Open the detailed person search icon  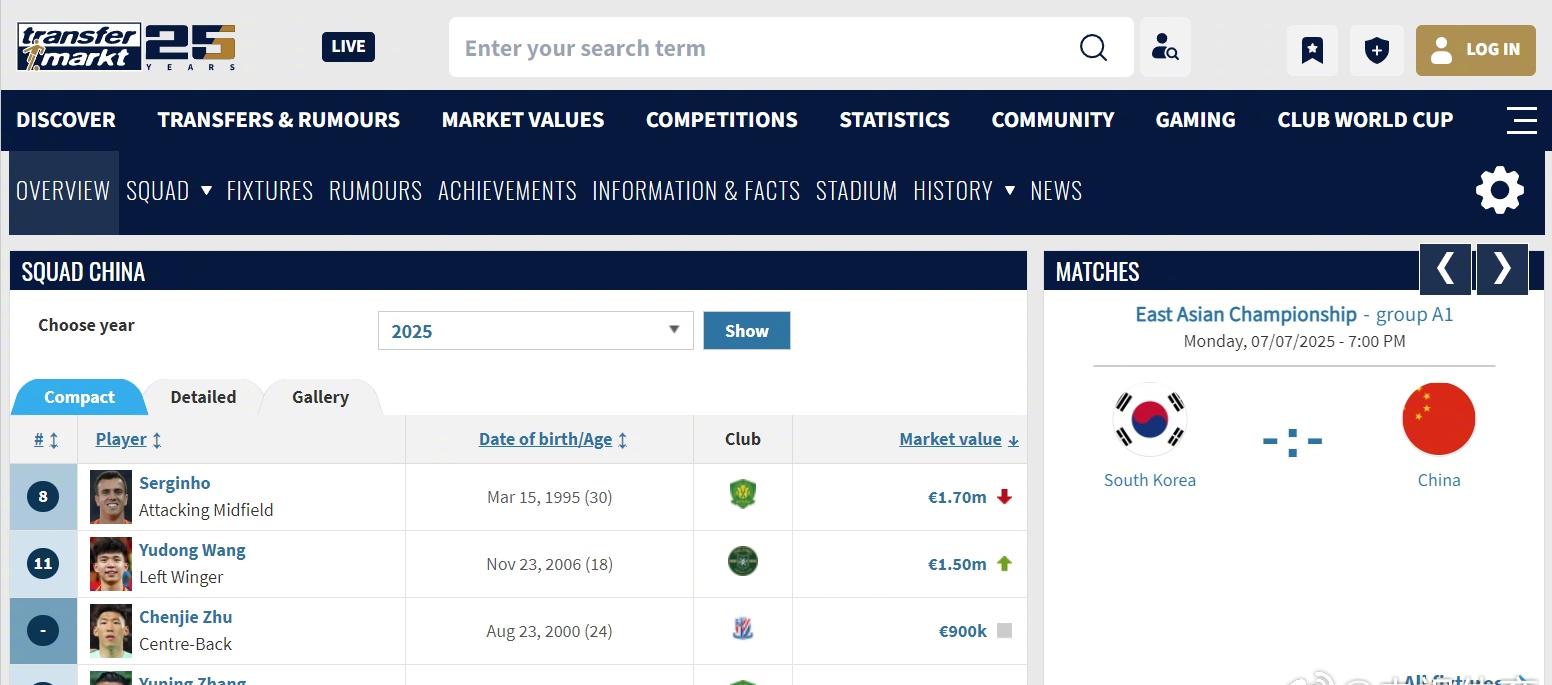point(1165,47)
